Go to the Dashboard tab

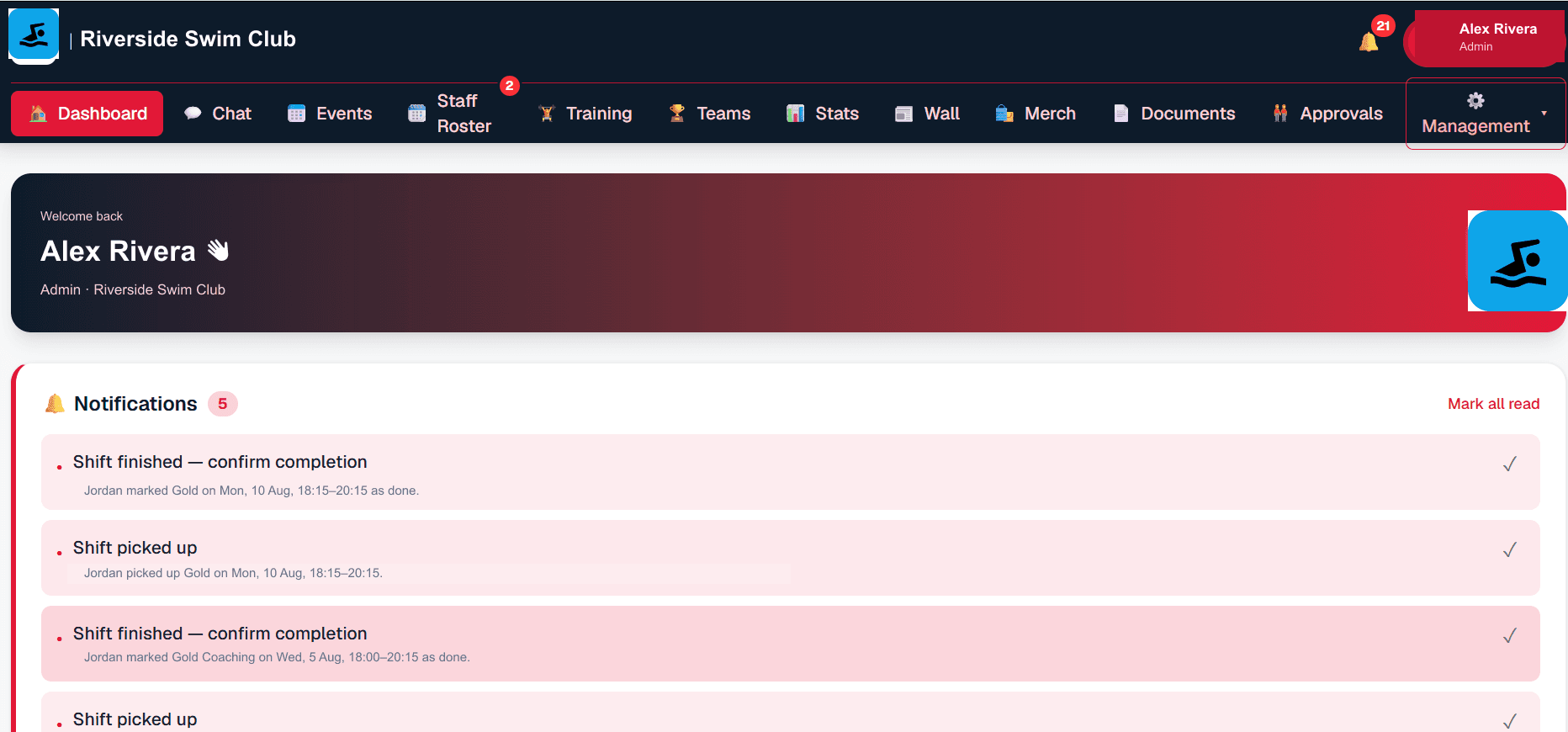[x=87, y=114]
